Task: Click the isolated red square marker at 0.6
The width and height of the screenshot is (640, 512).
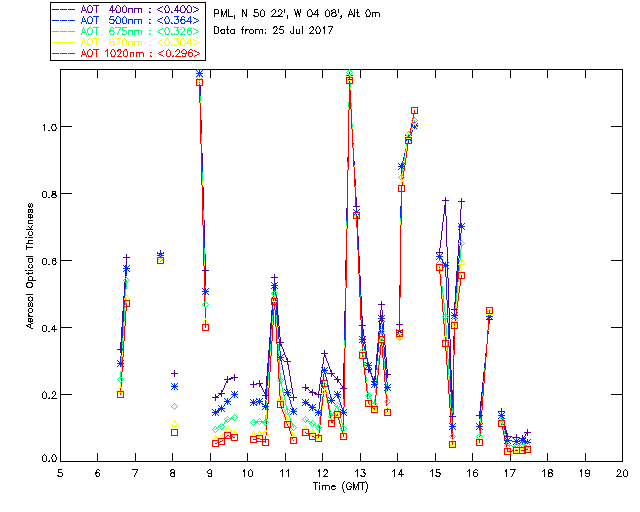Action: (160, 260)
